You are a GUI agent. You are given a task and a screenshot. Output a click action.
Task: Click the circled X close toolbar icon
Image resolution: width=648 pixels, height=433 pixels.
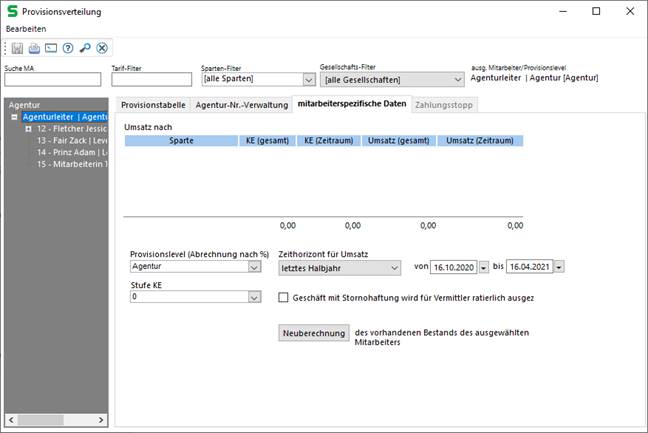click(x=102, y=48)
